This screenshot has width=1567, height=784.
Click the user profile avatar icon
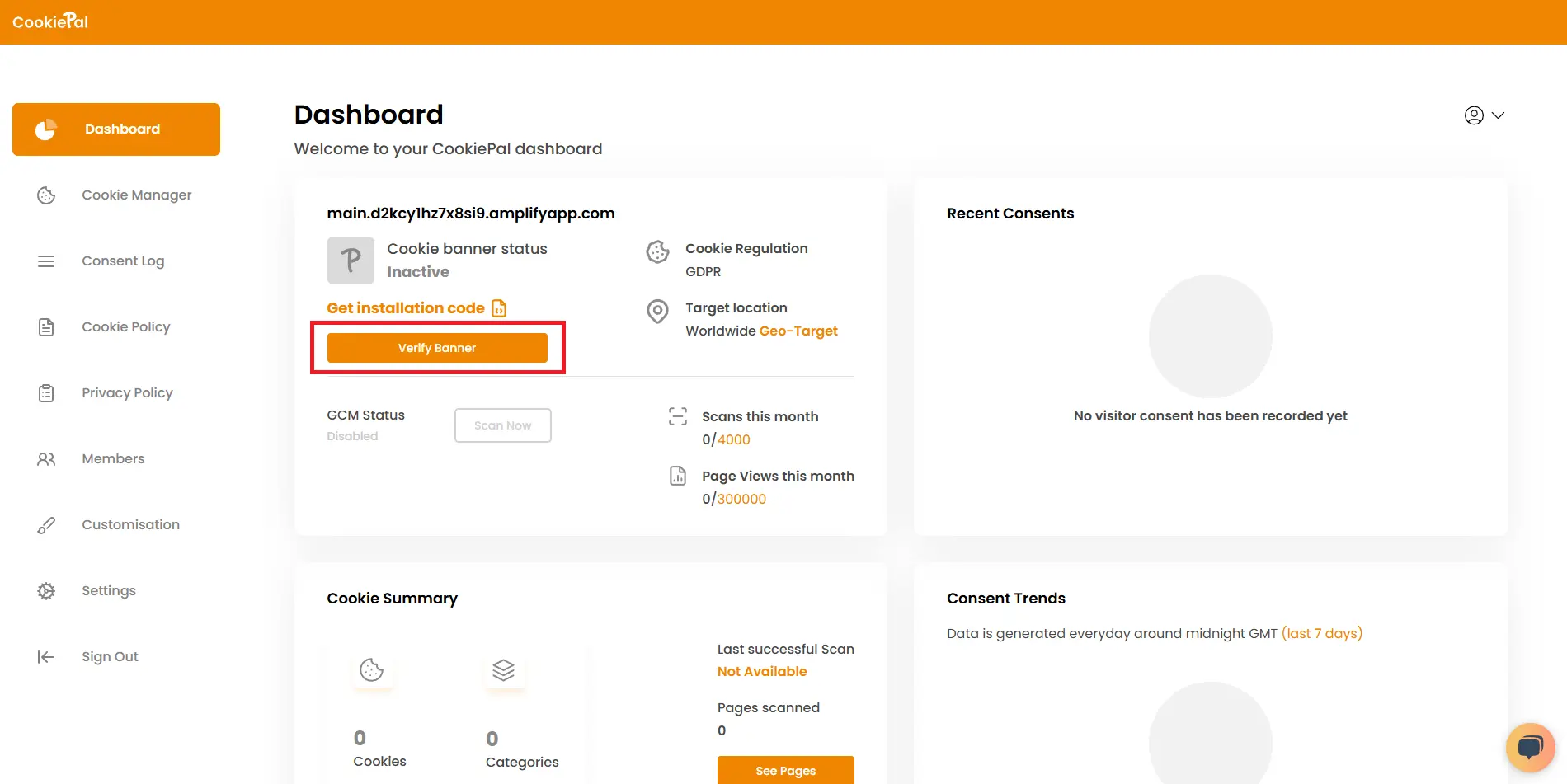click(x=1474, y=115)
